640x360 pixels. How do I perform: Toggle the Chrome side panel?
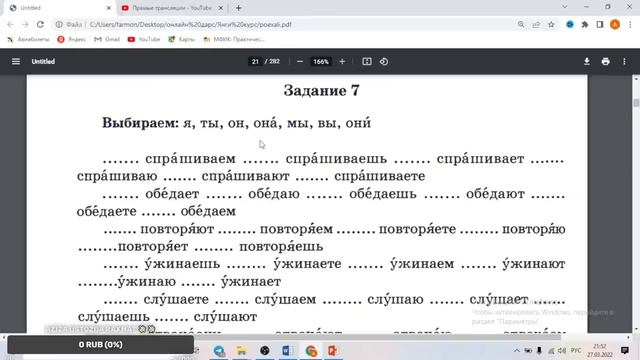[x=600, y=24]
